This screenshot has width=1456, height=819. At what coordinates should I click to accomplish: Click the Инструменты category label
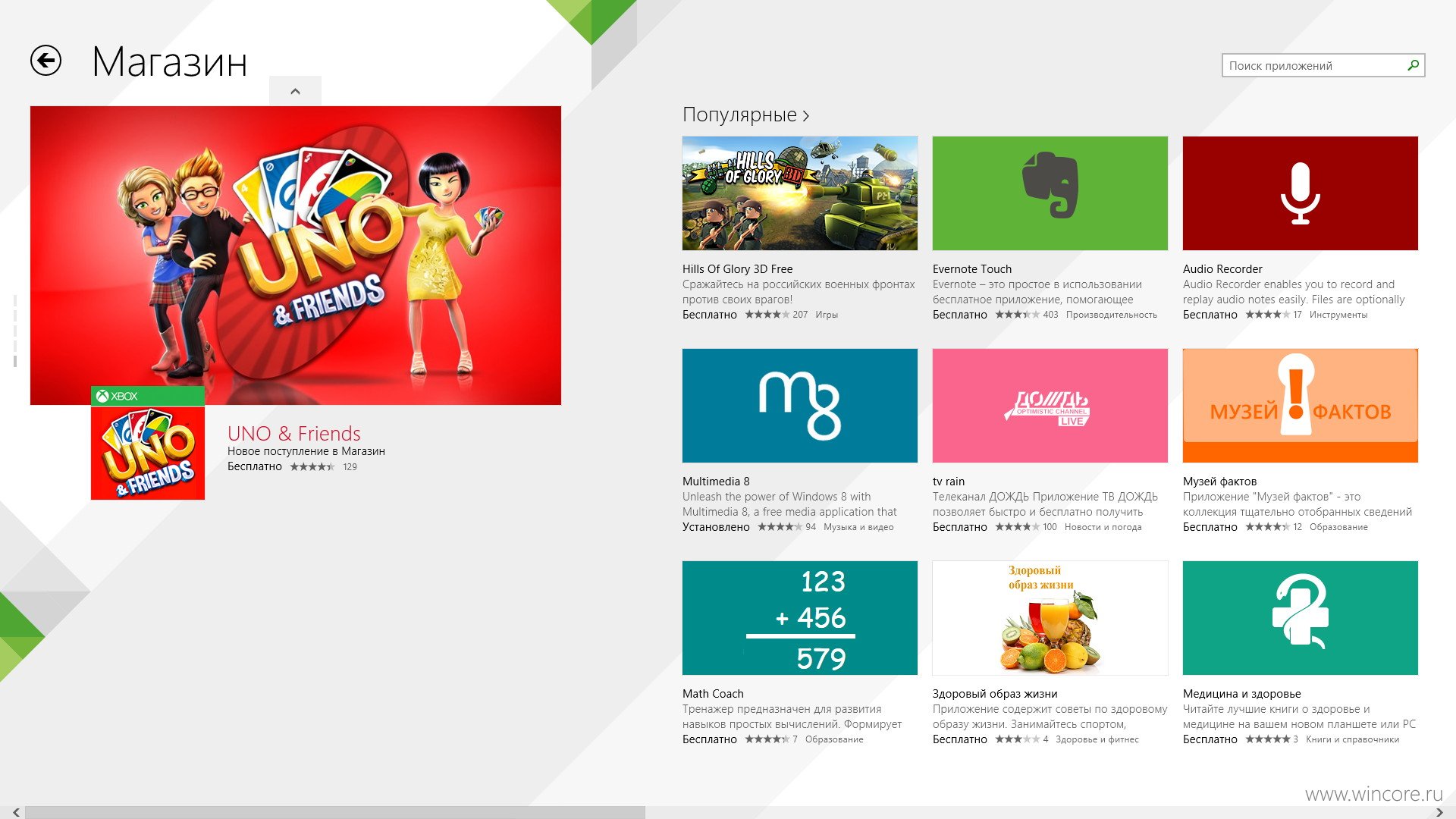[x=1338, y=314]
